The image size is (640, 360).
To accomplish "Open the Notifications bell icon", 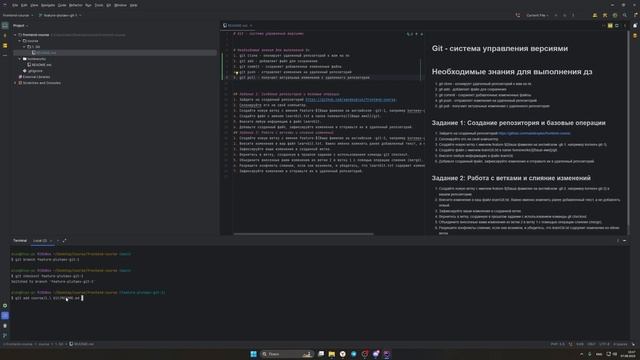I will point(635,25).
